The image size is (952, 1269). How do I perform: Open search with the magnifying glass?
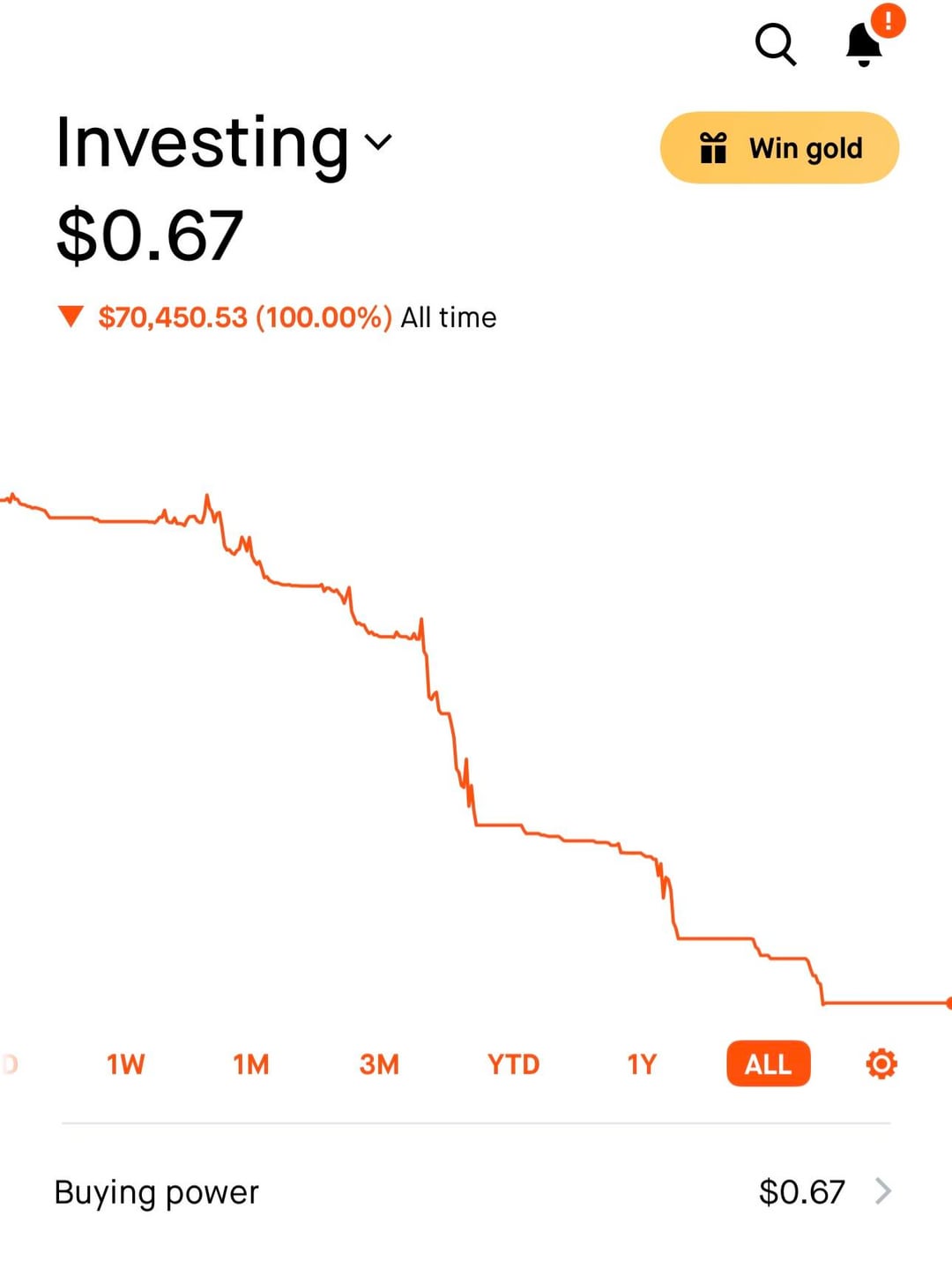pos(776,44)
